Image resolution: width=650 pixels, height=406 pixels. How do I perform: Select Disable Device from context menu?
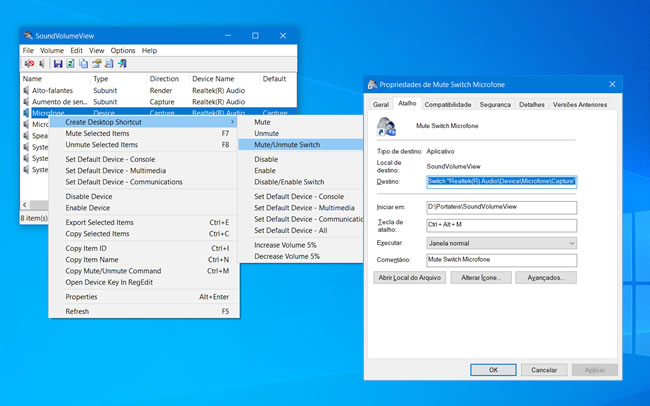tap(89, 196)
